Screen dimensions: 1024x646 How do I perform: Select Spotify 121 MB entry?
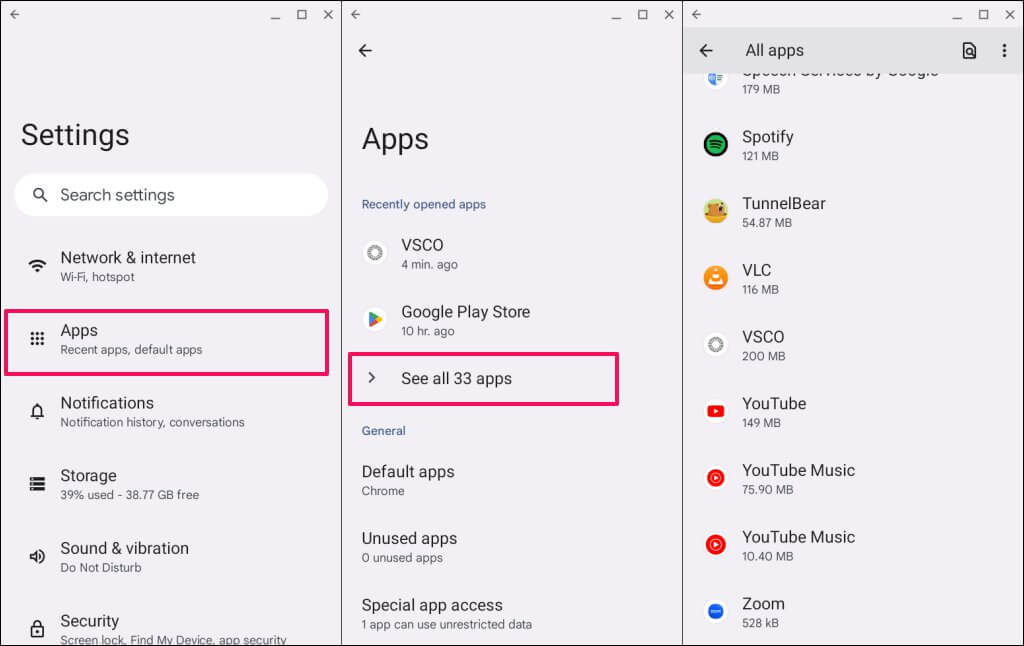(853, 145)
